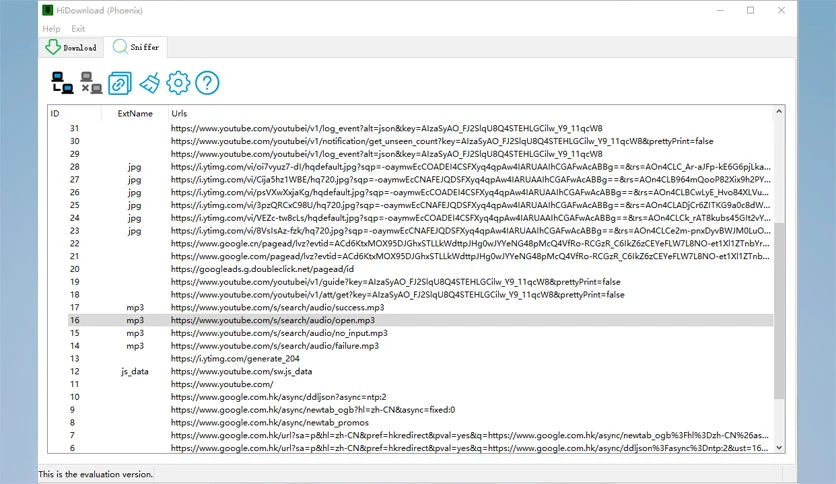
Task: Click the HiDownload app icon in title bar
Action: (x=47, y=10)
